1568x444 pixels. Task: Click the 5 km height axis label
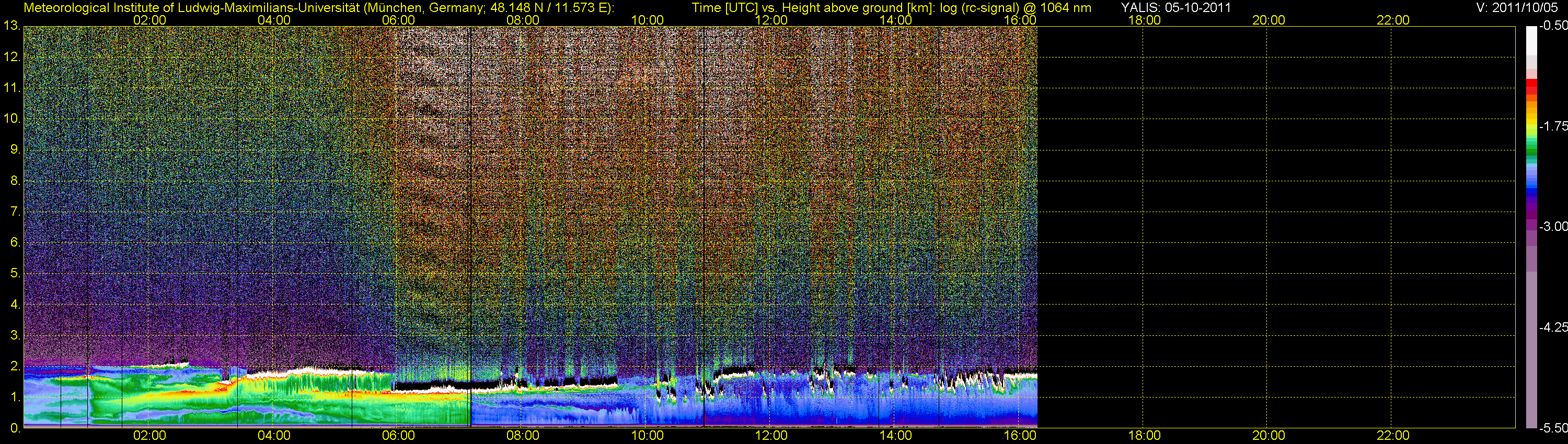click(x=15, y=273)
